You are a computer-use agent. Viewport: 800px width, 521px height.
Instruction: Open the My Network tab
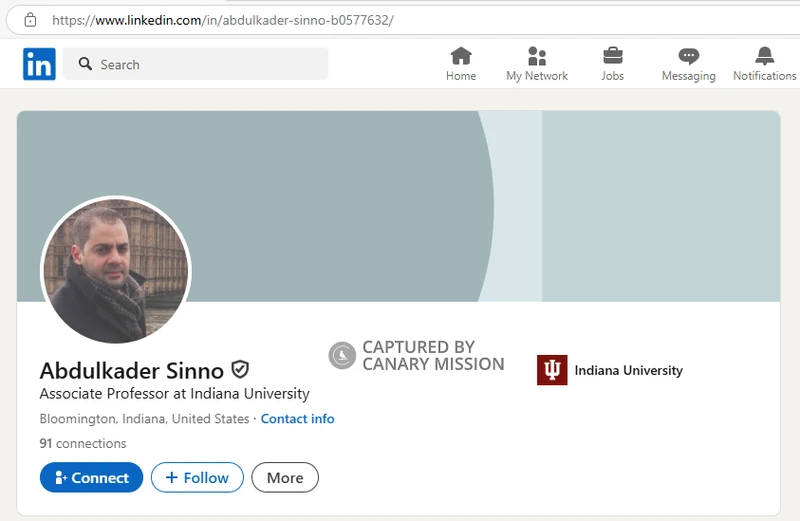click(537, 64)
